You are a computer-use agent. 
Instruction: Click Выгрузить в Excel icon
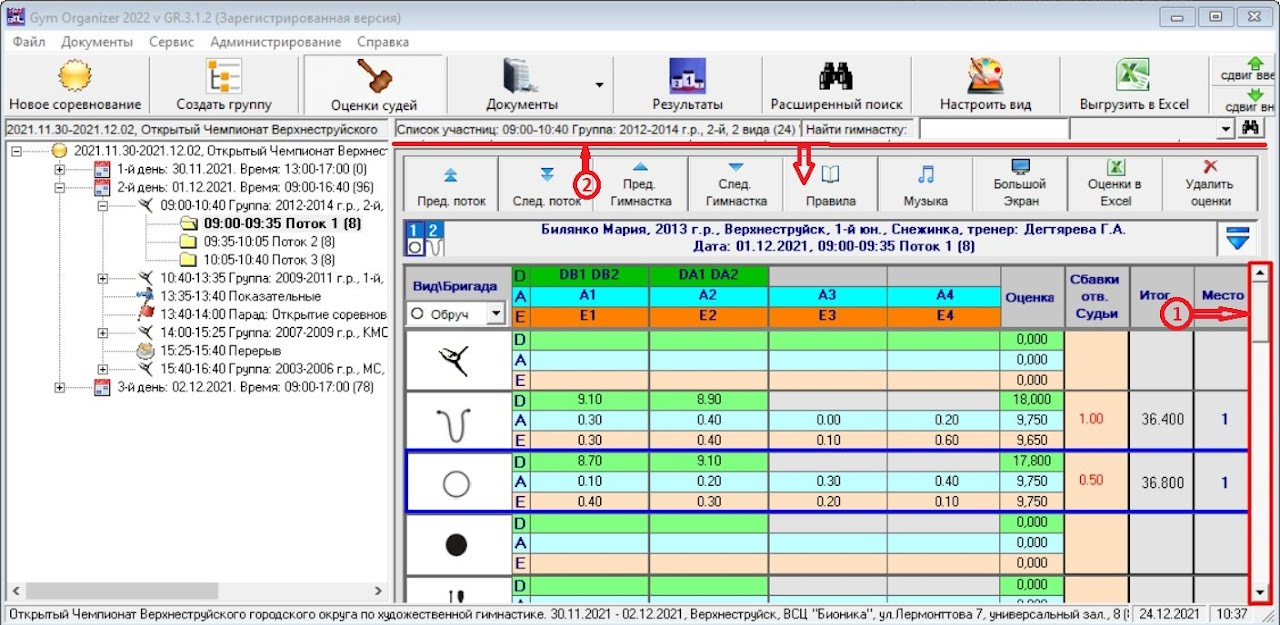[1133, 78]
